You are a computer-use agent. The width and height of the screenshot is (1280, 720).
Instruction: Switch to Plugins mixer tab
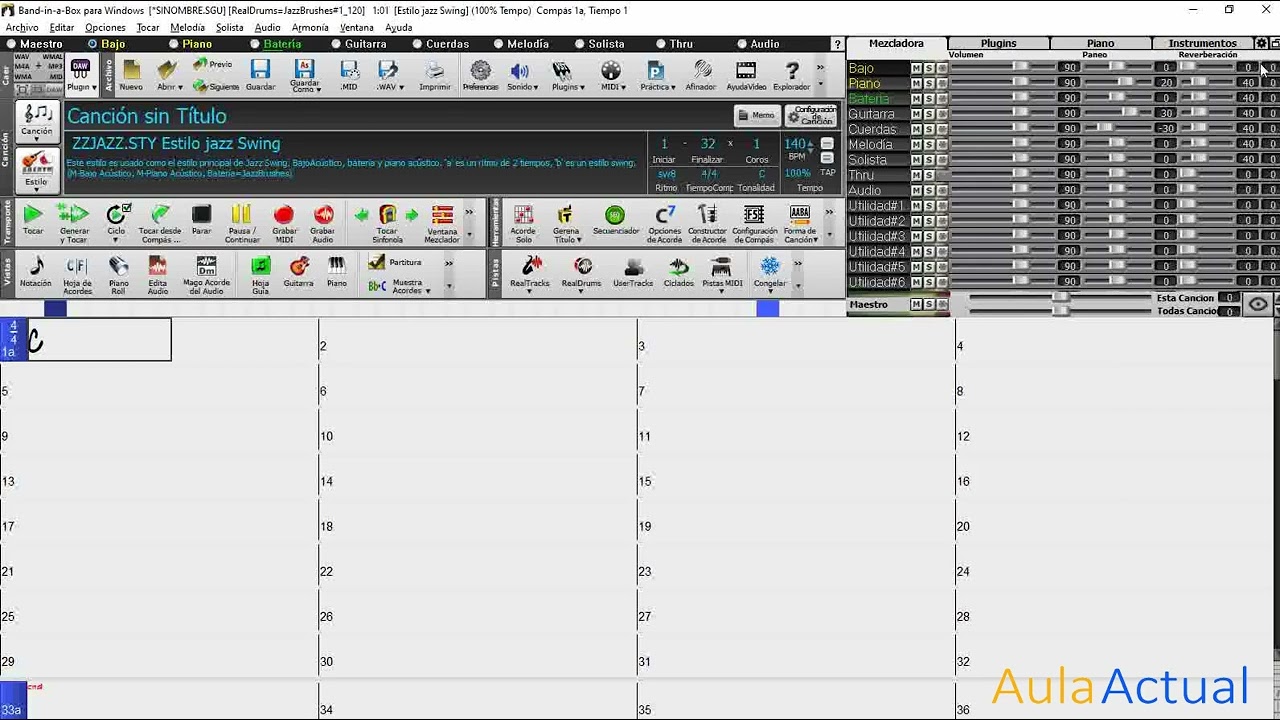(x=998, y=43)
